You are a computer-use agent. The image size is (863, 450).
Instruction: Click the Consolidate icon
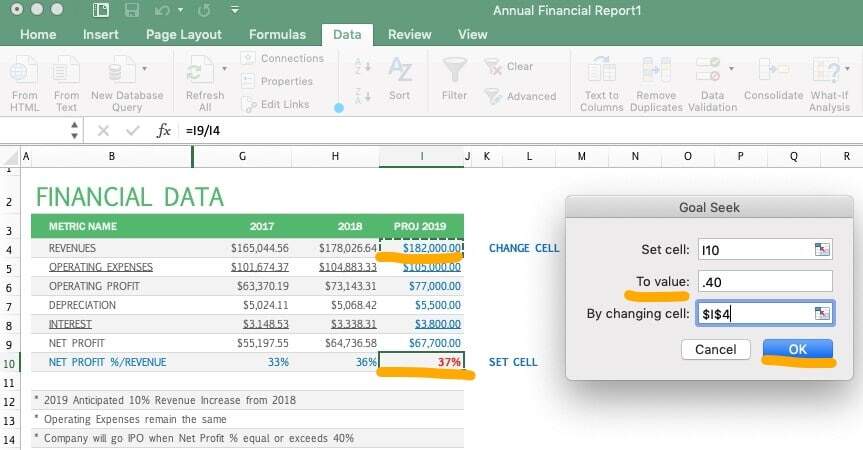773,70
